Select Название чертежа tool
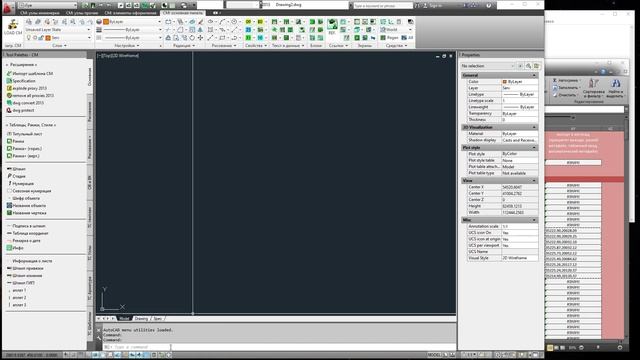 point(26,213)
